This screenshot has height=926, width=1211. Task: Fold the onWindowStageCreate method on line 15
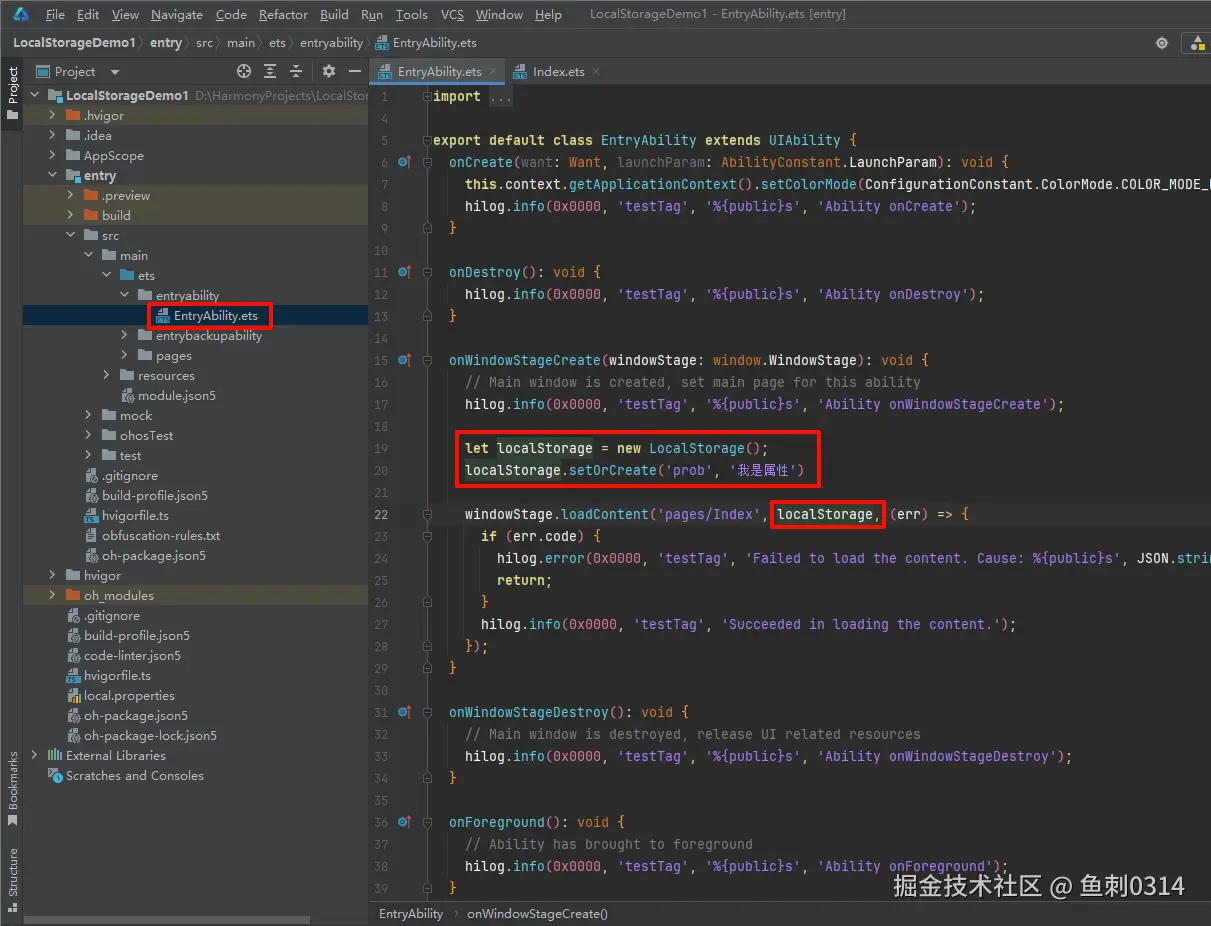[426, 360]
